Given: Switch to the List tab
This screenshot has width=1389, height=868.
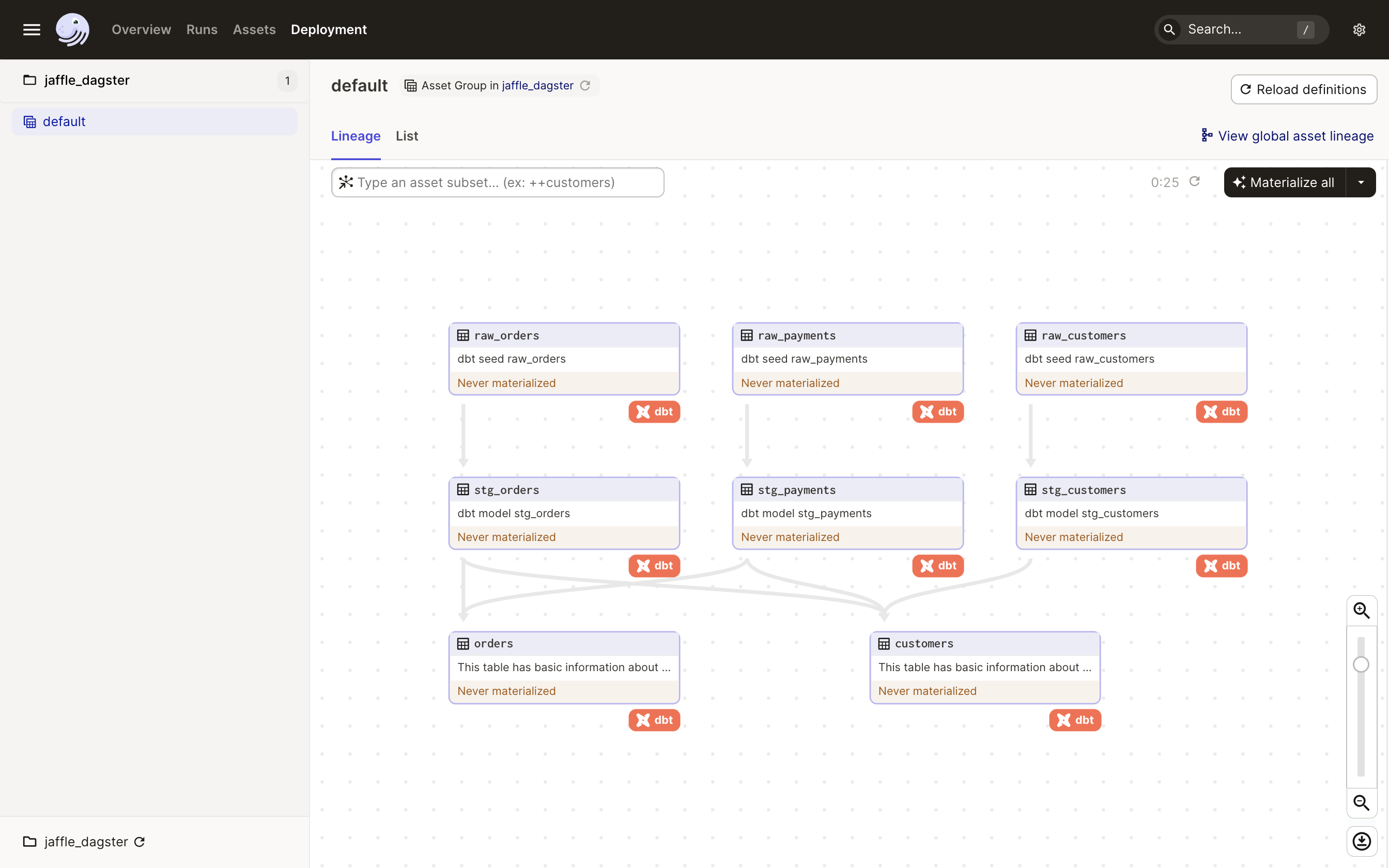Looking at the screenshot, I should [x=406, y=136].
